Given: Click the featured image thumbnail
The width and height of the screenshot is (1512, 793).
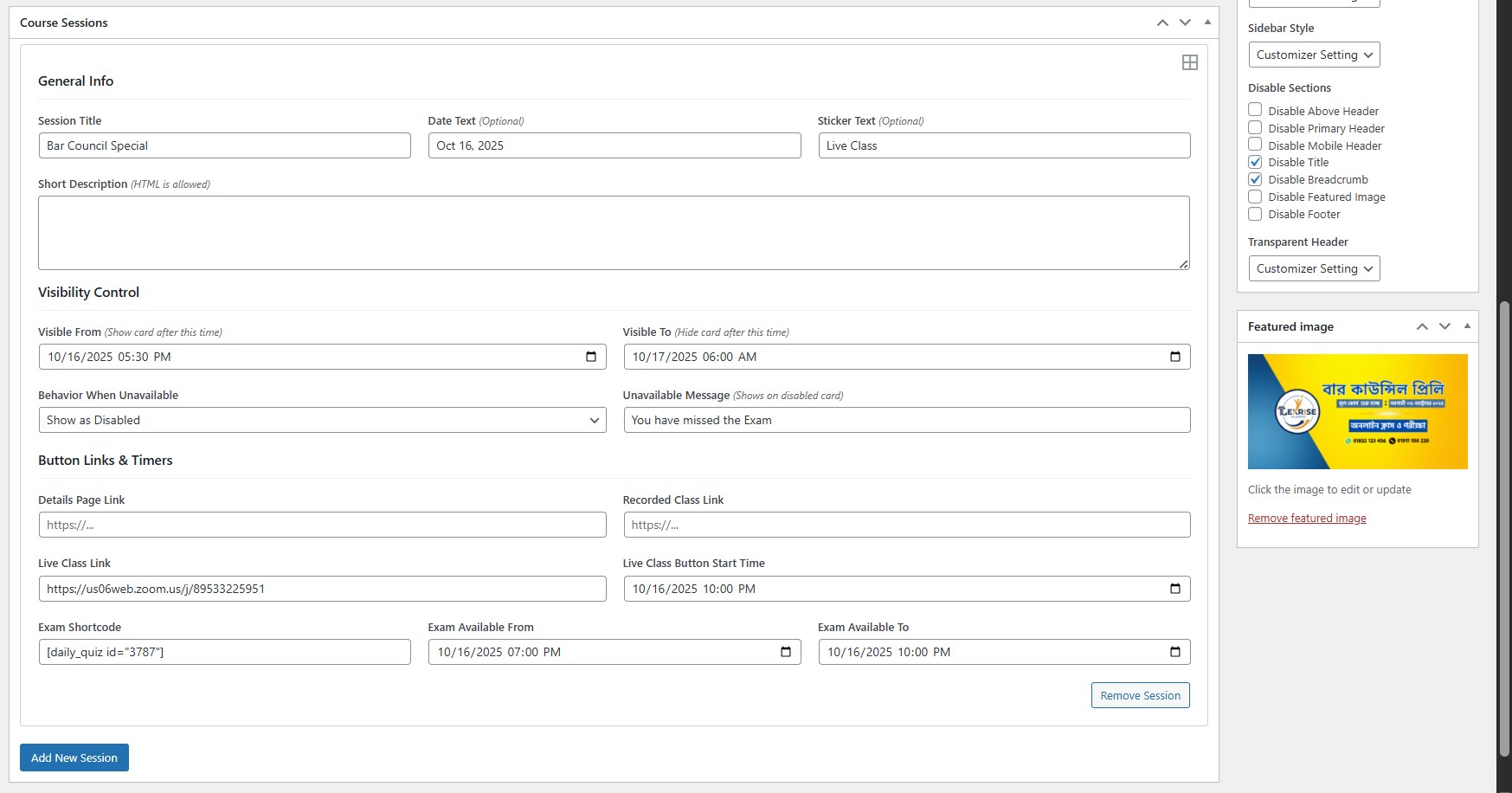Looking at the screenshot, I should coord(1357,411).
